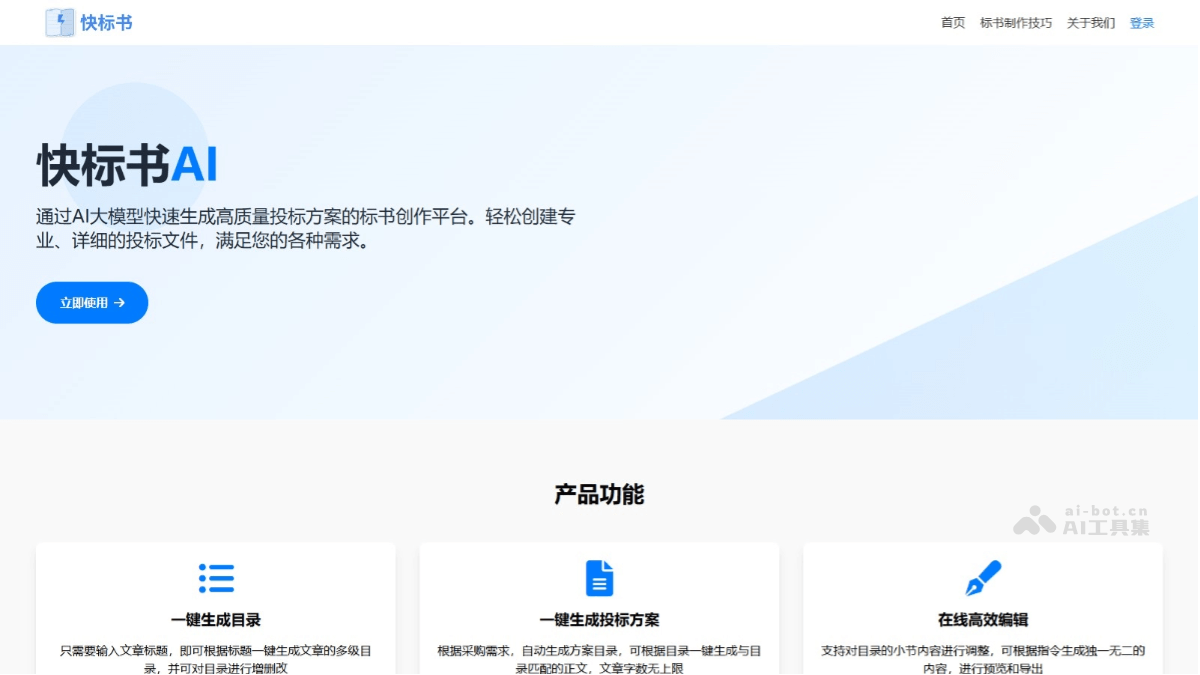
Task: Click the arrow icon inside the 立即使用 button
Action: tap(118, 302)
